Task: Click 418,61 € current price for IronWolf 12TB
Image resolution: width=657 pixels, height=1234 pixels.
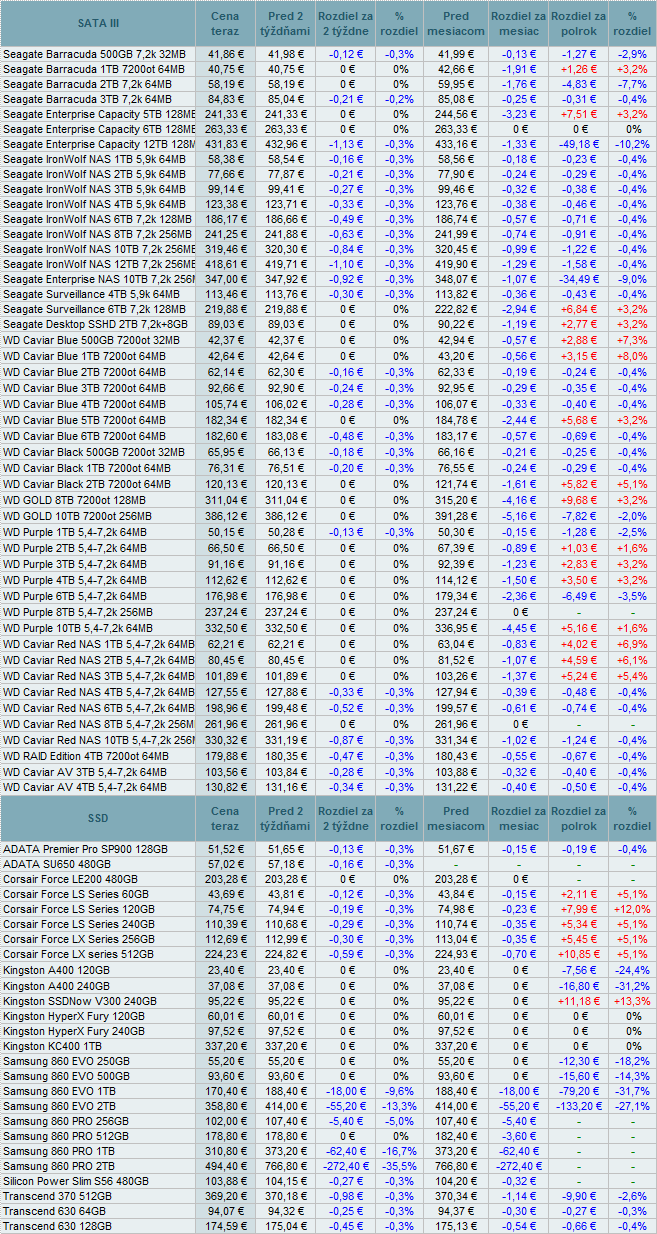Action: point(225,265)
